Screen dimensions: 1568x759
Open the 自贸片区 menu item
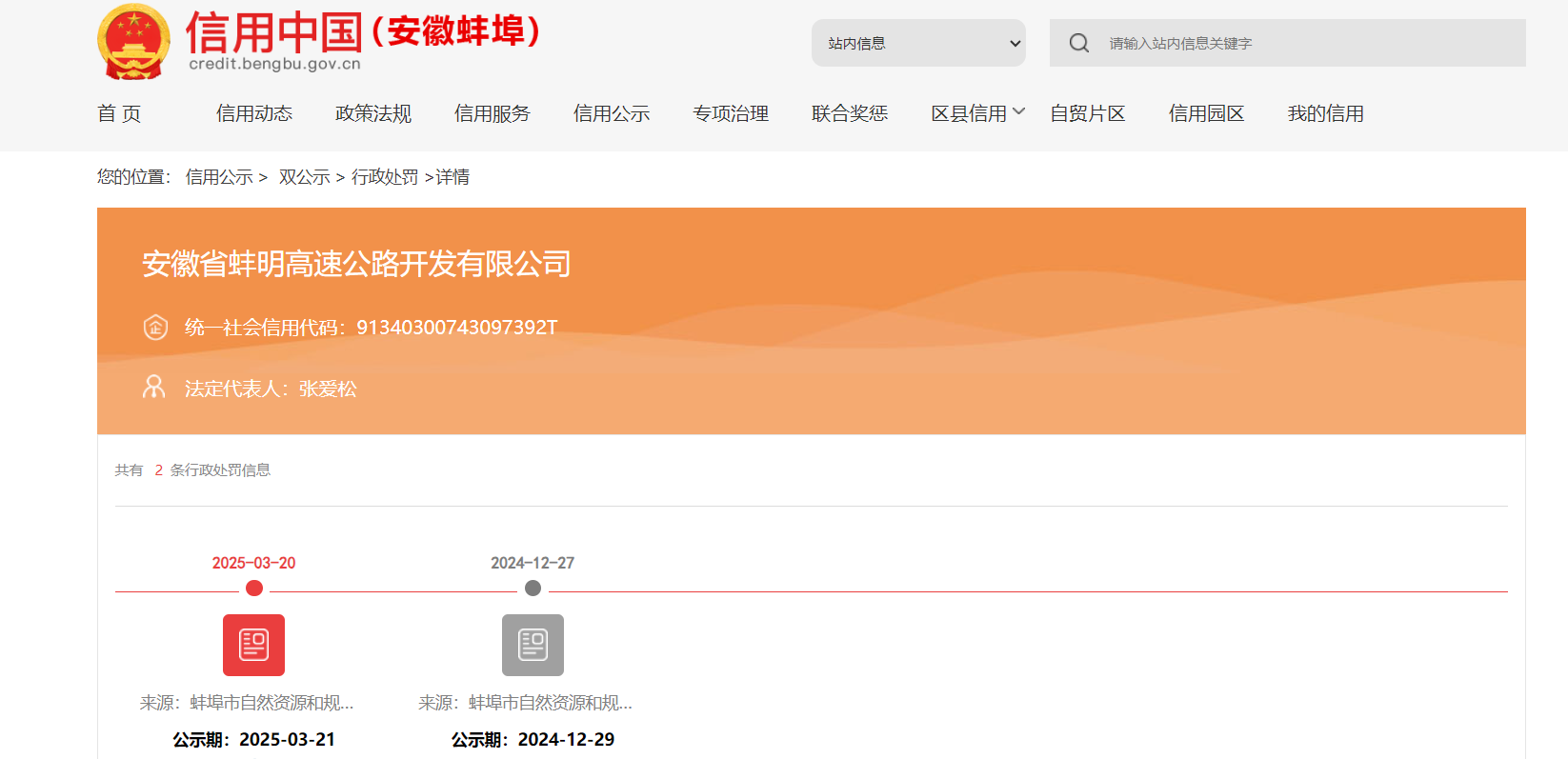point(1088,113)
